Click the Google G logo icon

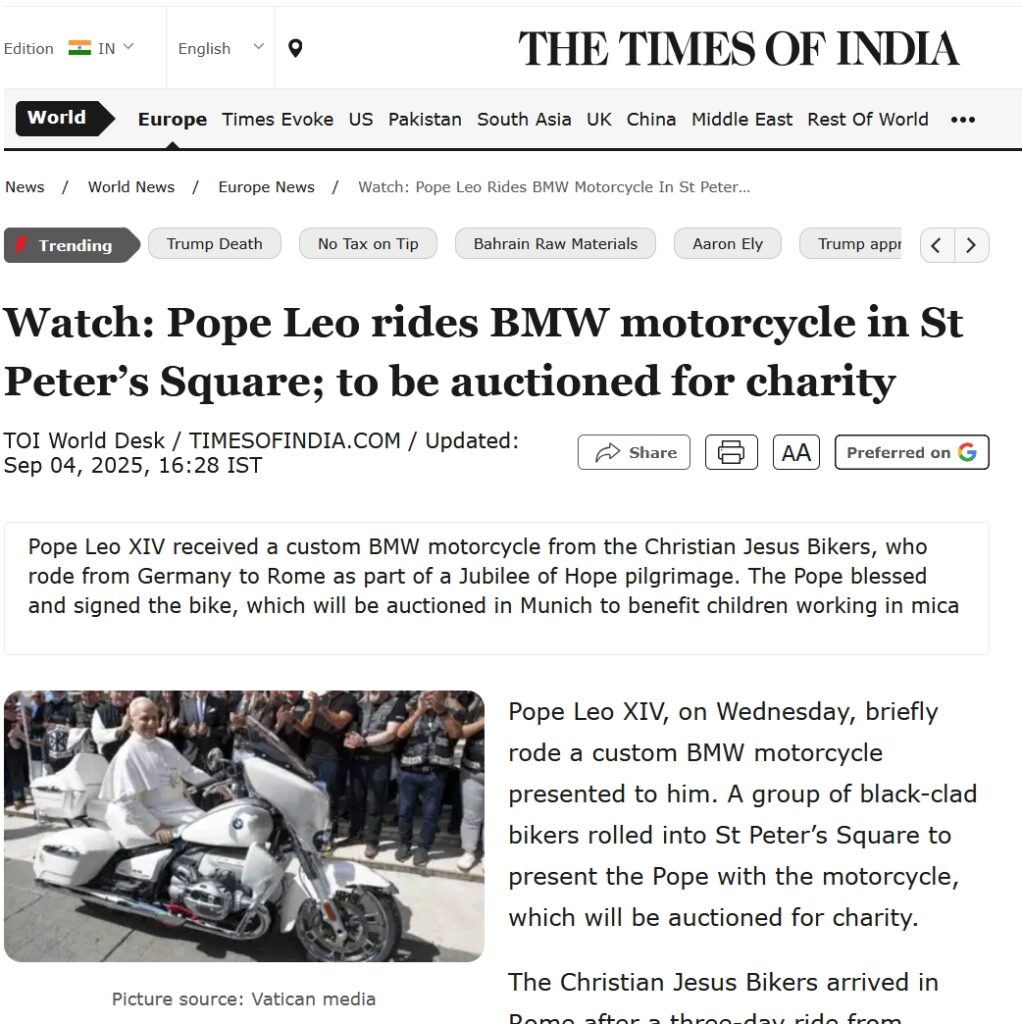coord(967,452)
